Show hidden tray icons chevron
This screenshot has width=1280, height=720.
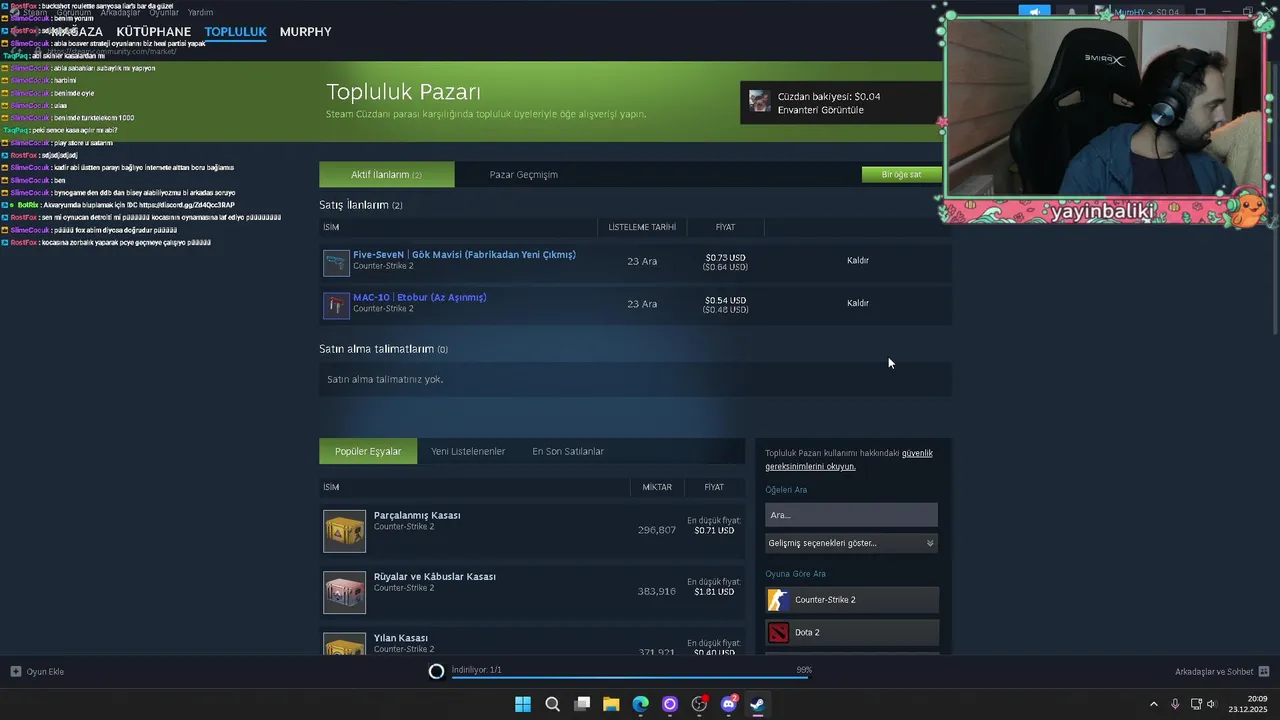tap(1153, 704)
